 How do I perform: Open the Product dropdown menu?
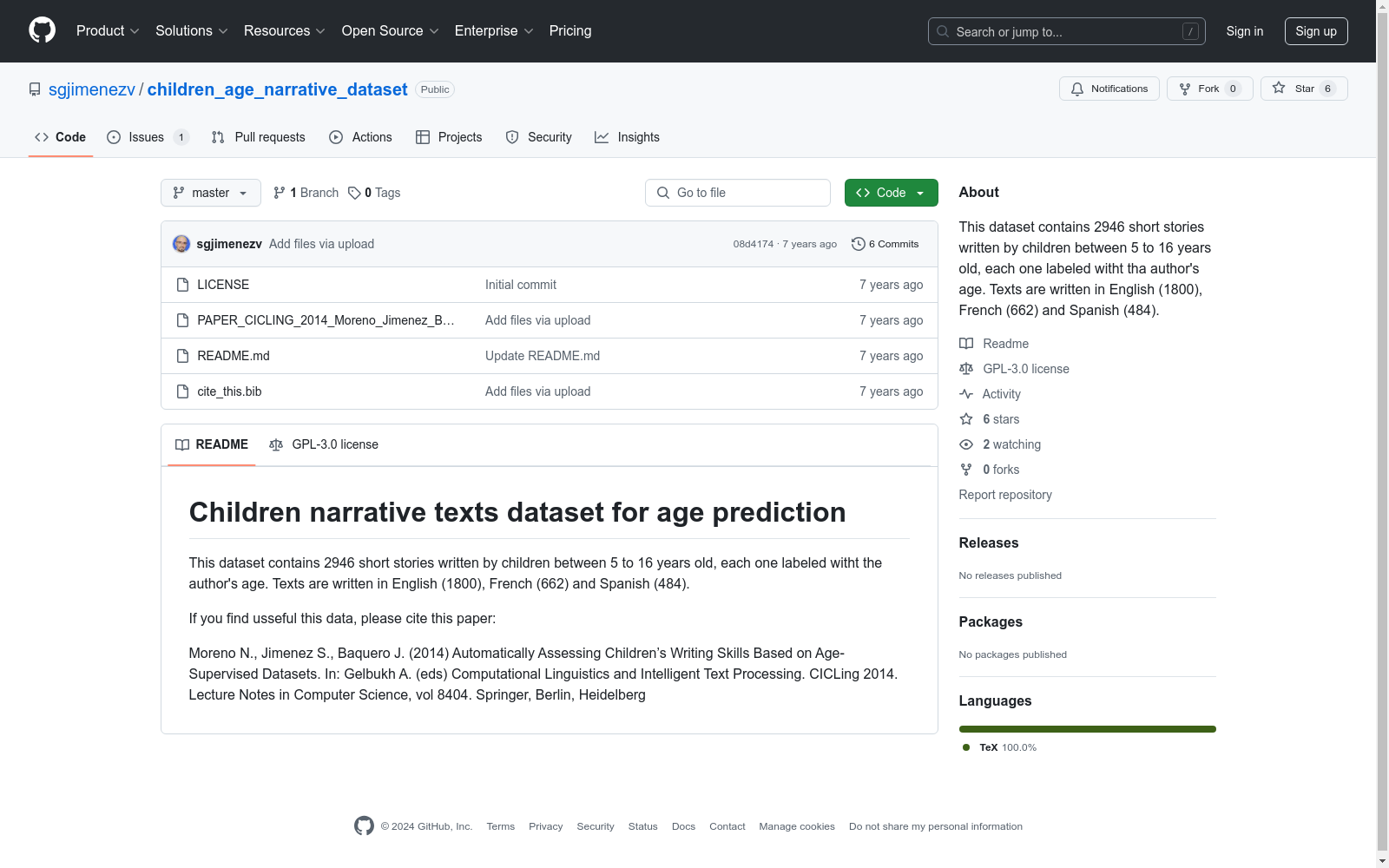(x=108, y=31)
